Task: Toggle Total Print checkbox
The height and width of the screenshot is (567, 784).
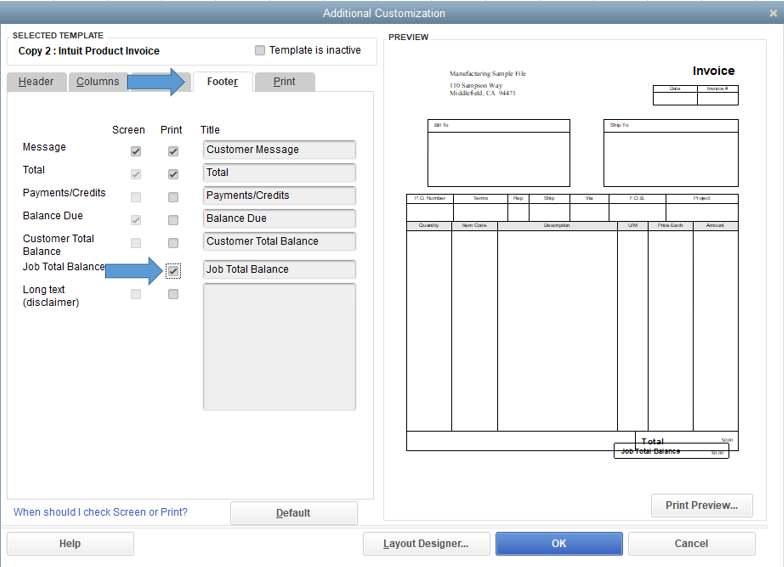Action: (173, 174)
